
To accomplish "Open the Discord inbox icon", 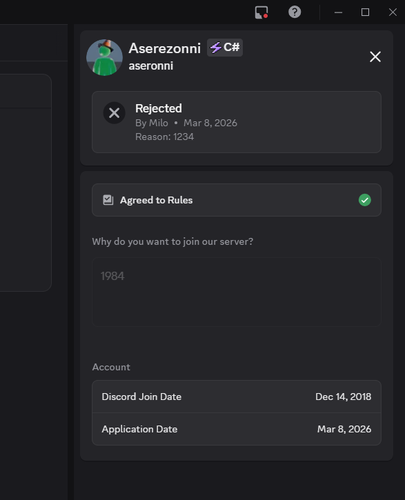I will (x=261, y=12).
